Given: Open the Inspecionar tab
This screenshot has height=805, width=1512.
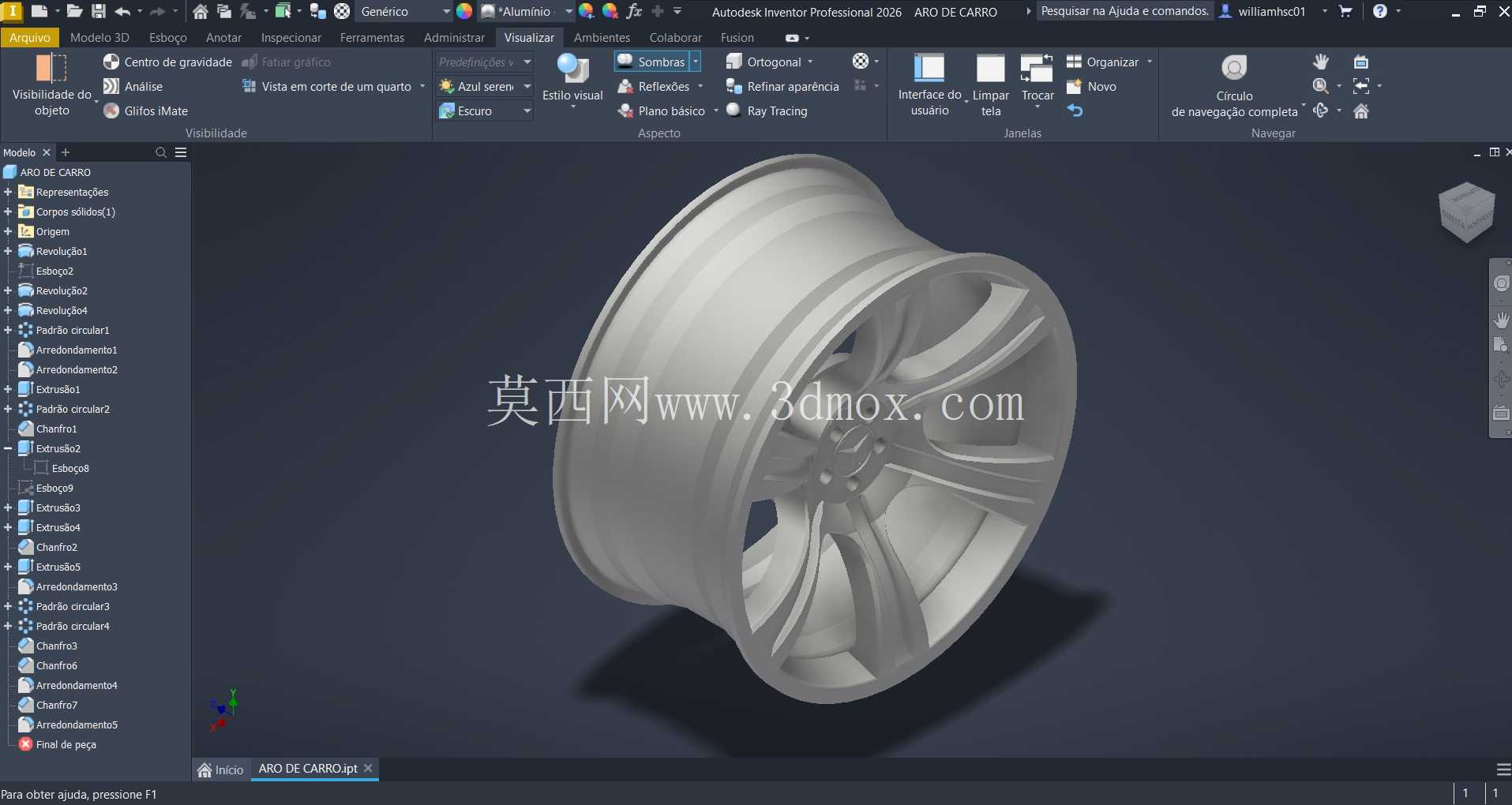Looking at the screenshot, I should pos(291,37).
